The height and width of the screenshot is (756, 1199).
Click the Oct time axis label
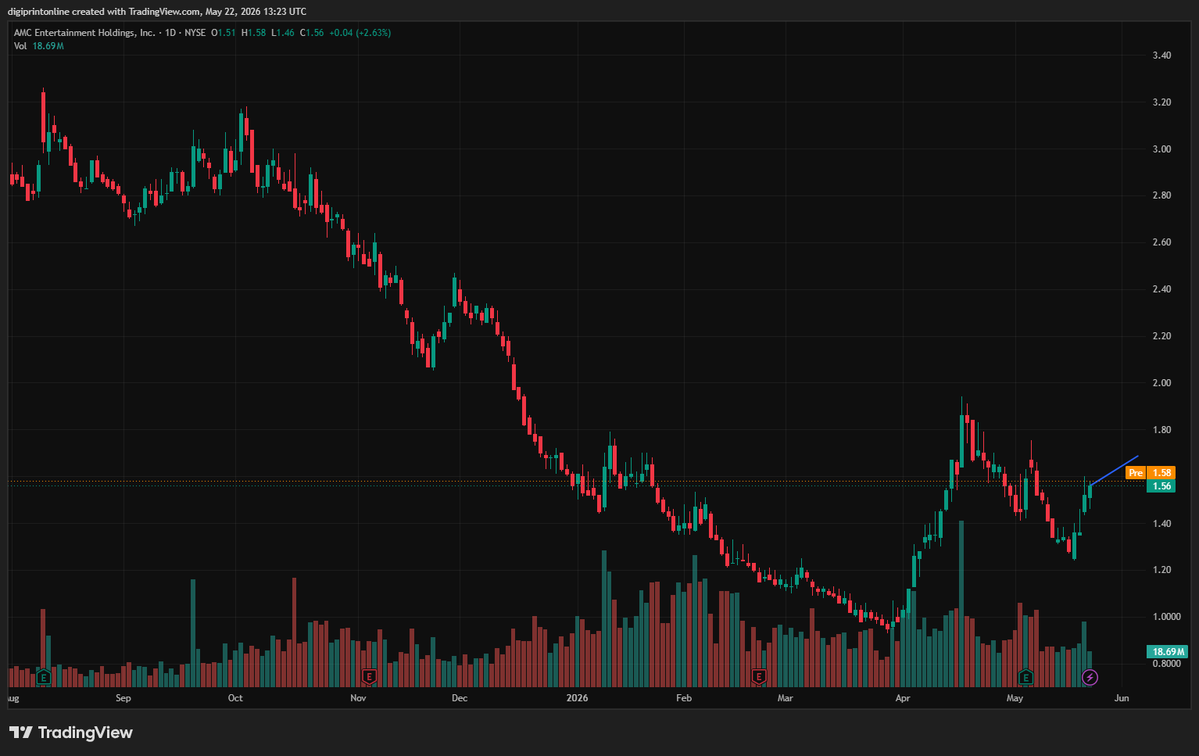(x=236, y=698)
